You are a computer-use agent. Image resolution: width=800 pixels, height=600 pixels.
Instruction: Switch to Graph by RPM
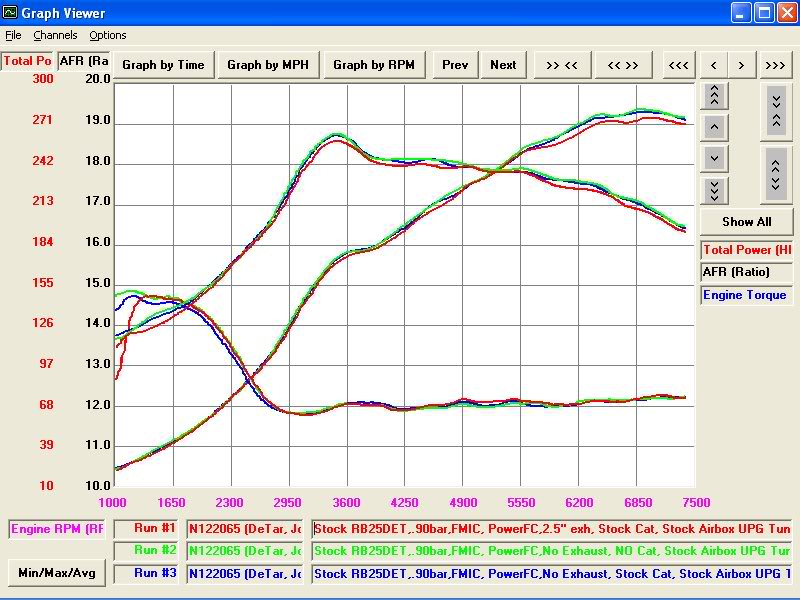[374, 65]
